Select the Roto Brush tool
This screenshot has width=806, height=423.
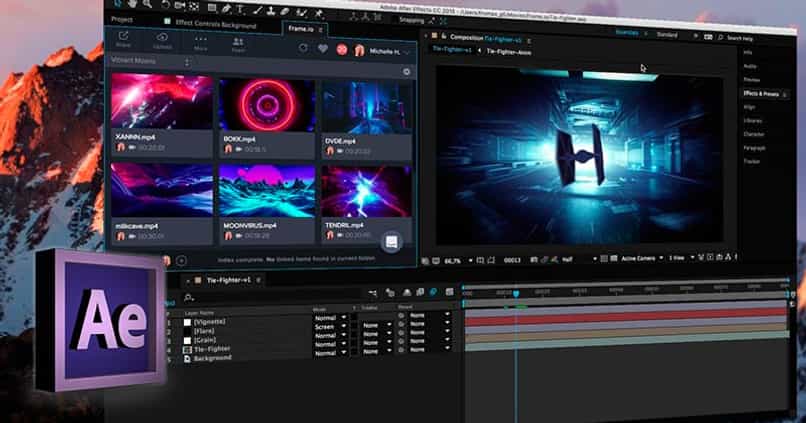pos(302,12)
